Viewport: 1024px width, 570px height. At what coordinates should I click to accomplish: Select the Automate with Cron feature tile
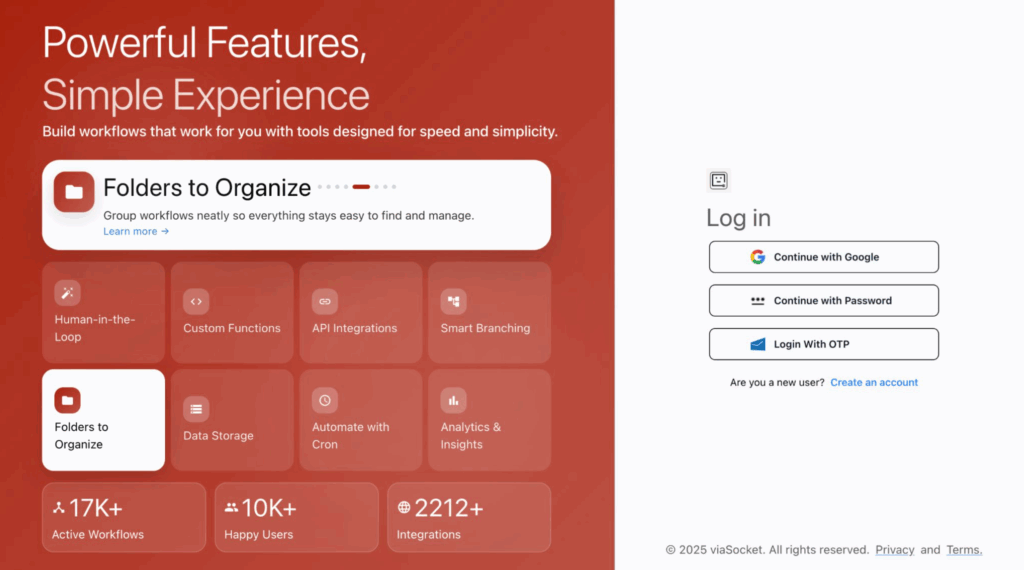coord(360,420)
